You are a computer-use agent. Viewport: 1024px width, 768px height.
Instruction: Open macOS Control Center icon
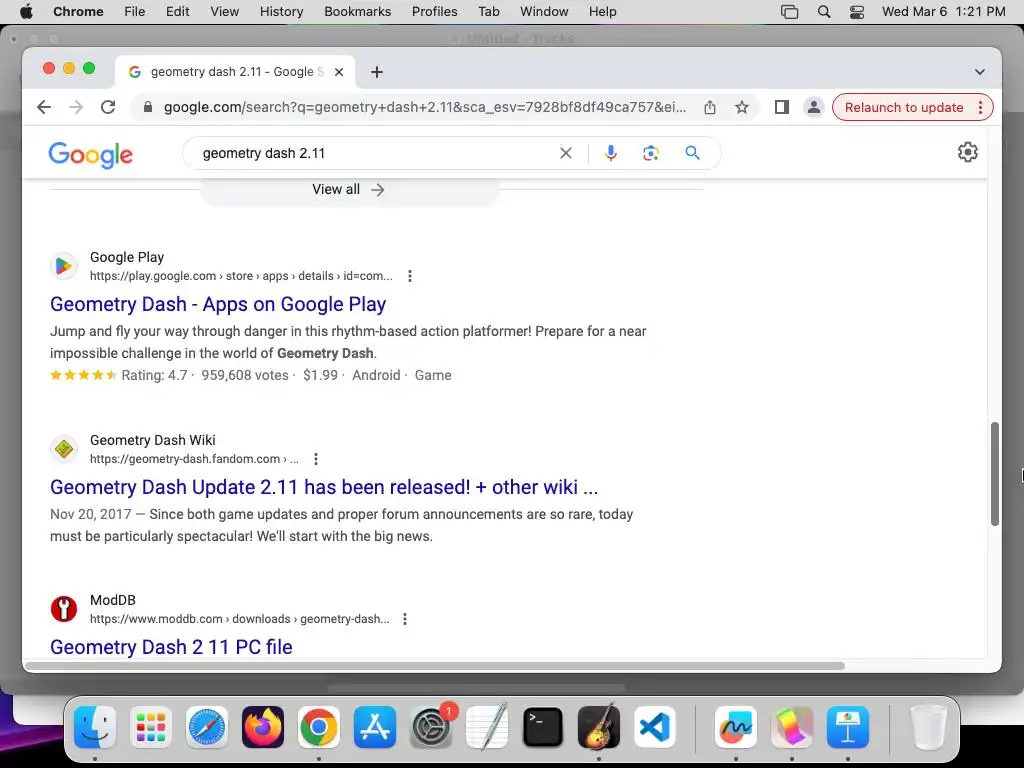click(x=857, y=12)
